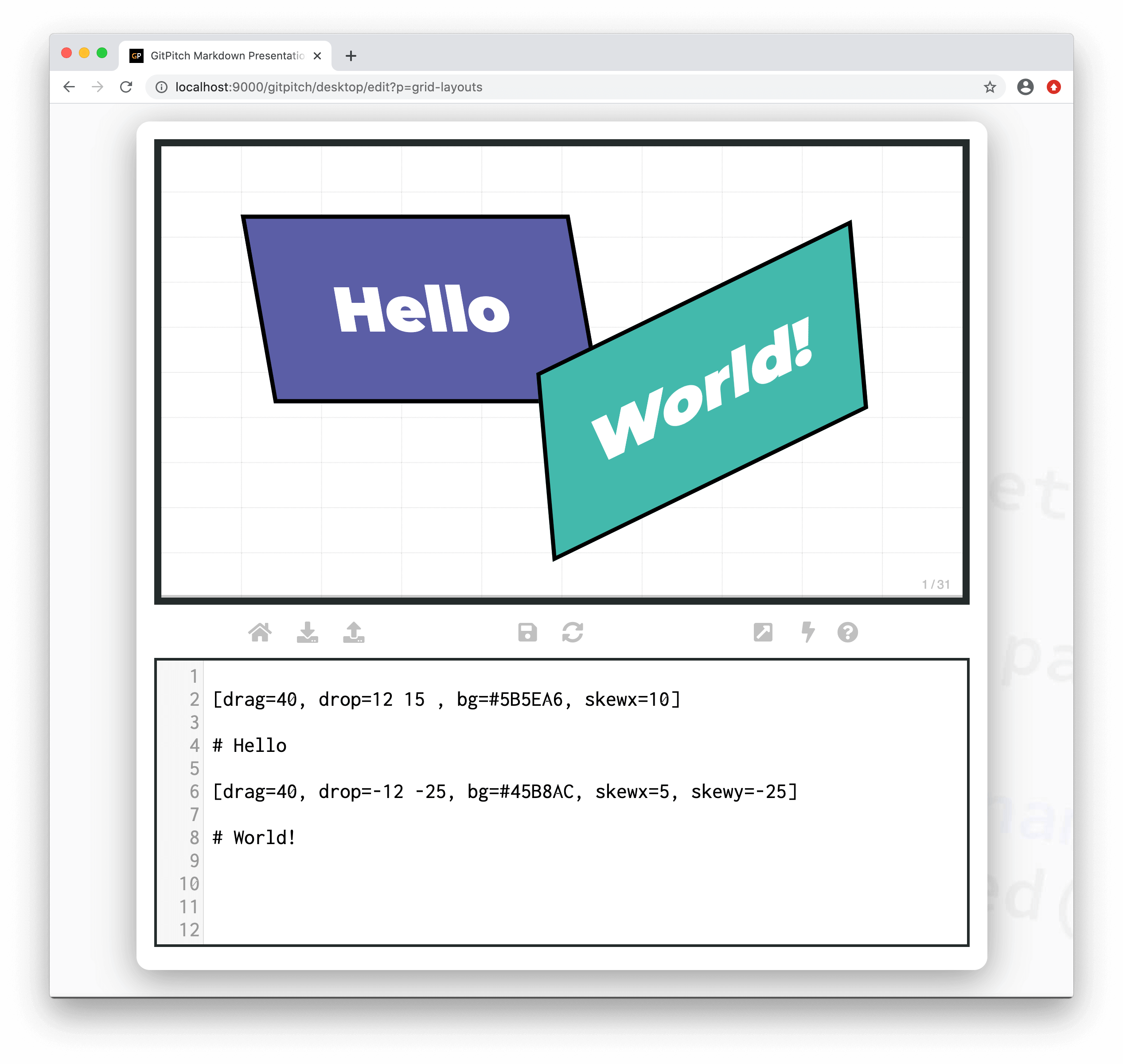Click the yellow minimize window button

tap(84, 53)
